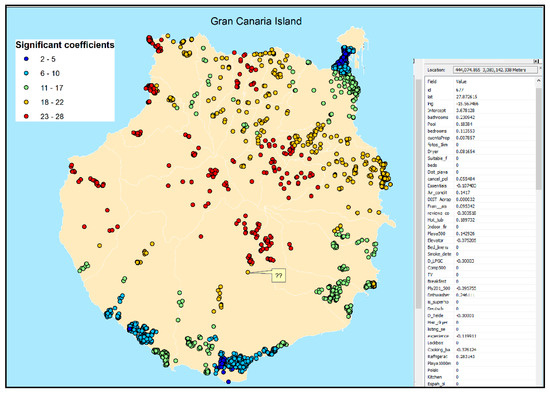The image size is (550, 393).
Task: Select the Field column header
Action: pos(432,81)
